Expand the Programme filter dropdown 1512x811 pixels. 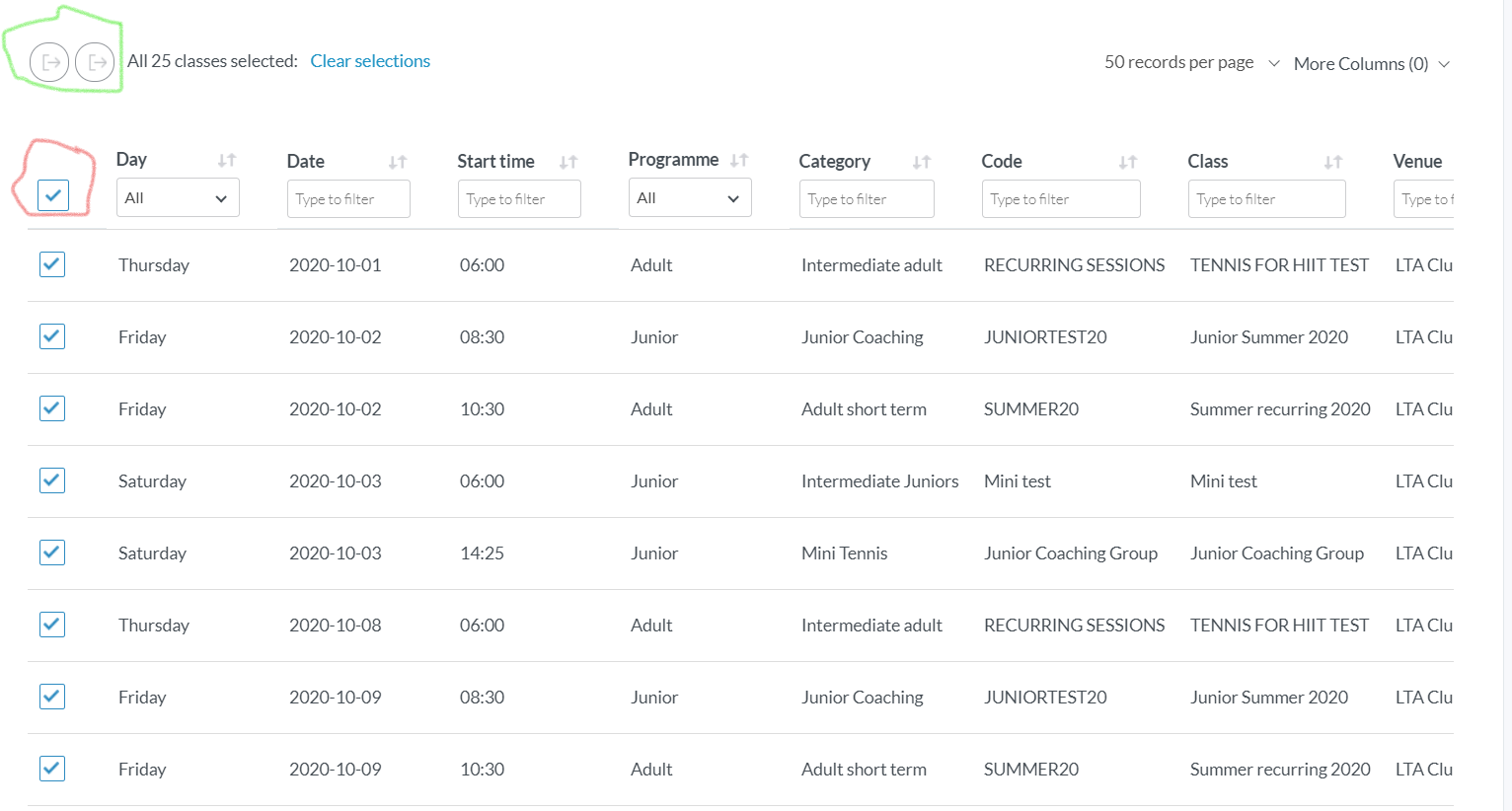690,198
